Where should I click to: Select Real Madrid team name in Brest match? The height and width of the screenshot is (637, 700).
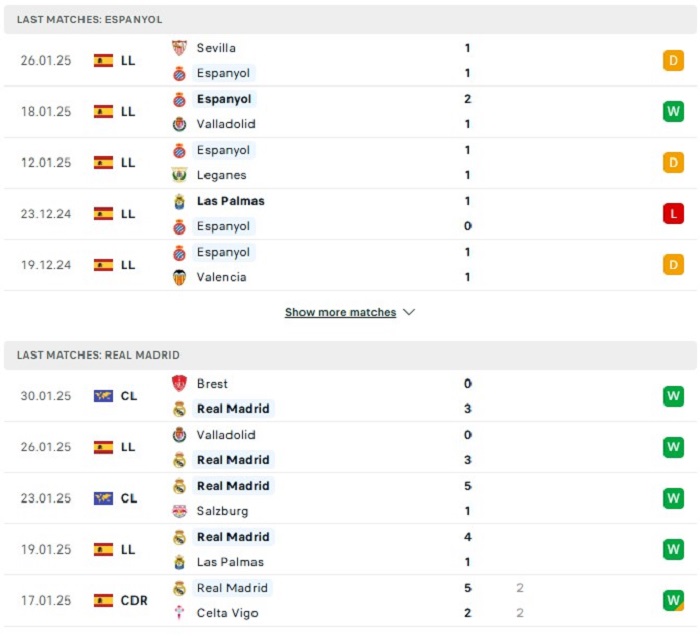[233, 408]
